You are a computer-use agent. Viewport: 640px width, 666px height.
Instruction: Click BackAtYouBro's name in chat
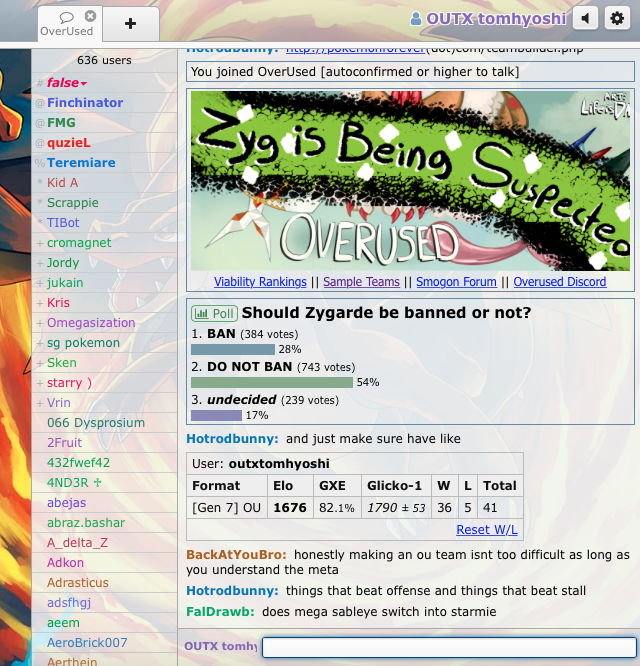point(236,555)
